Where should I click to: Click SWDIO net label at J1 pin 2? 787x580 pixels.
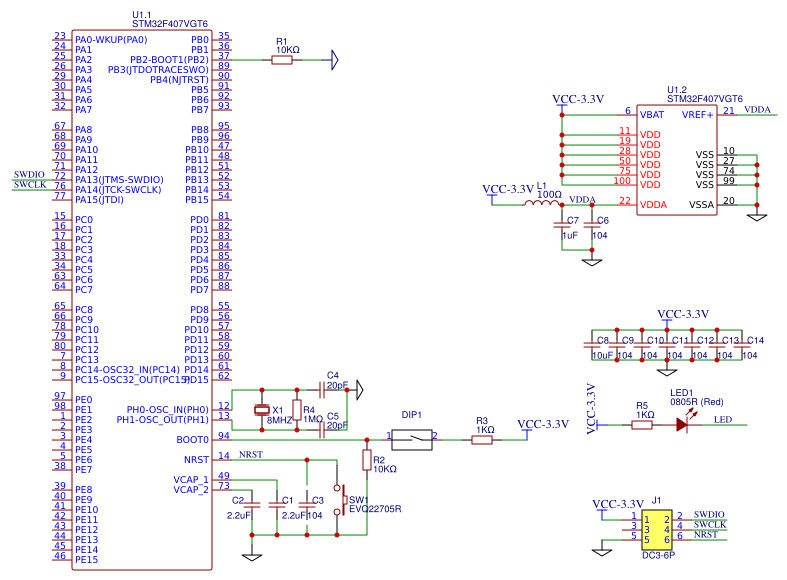[709, 514]
